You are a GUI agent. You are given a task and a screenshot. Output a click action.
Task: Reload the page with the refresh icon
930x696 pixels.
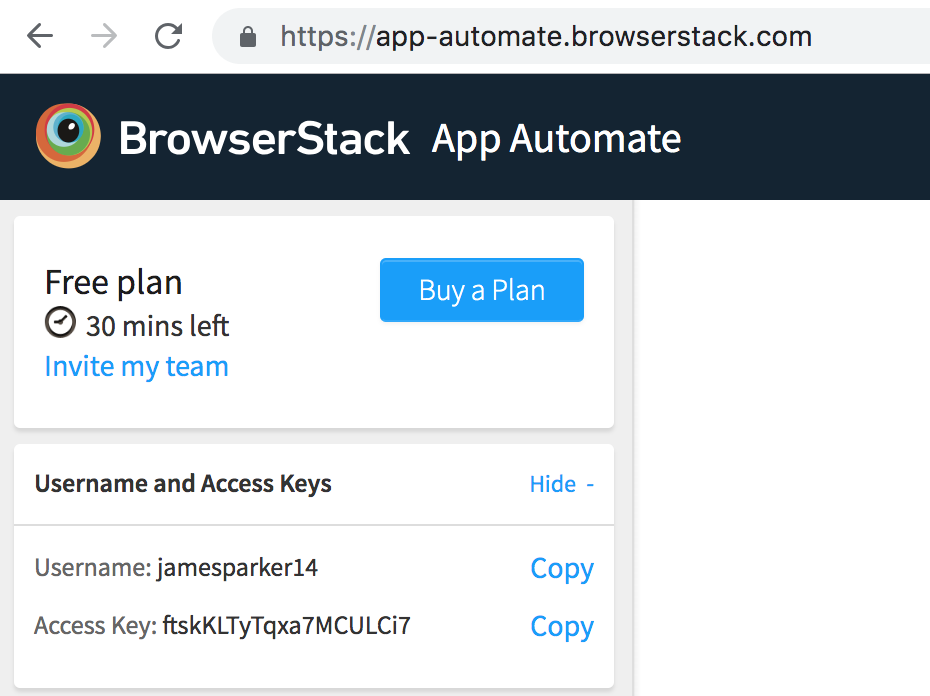click(168, 36)
